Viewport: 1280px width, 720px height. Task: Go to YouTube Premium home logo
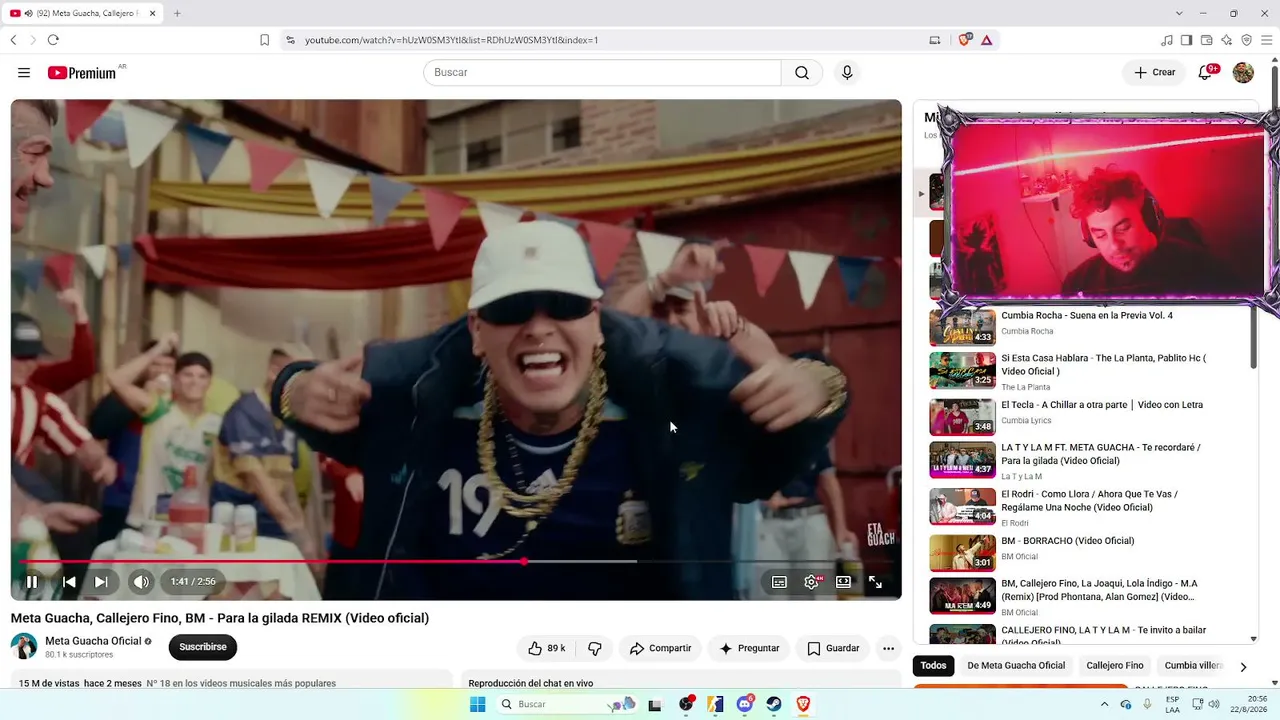[82, 73]
